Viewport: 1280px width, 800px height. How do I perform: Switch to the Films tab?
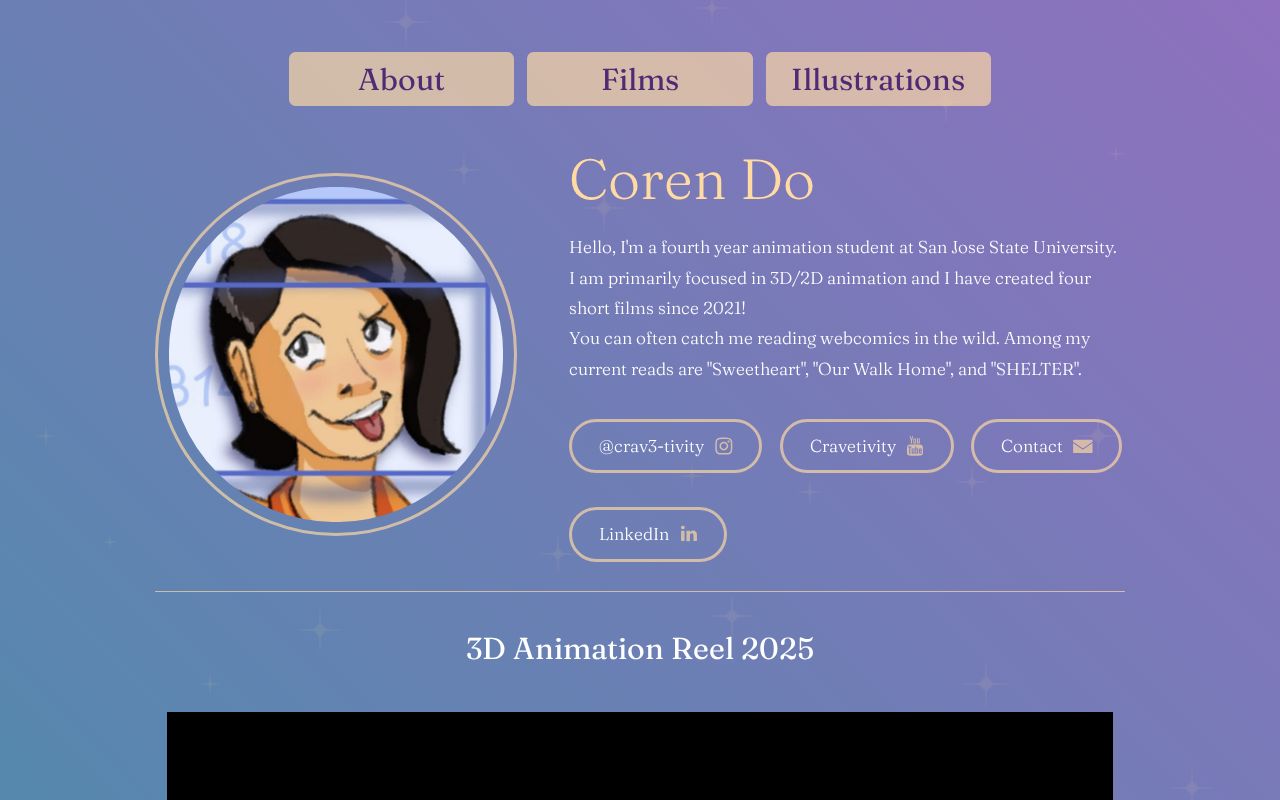coord(640,79)
